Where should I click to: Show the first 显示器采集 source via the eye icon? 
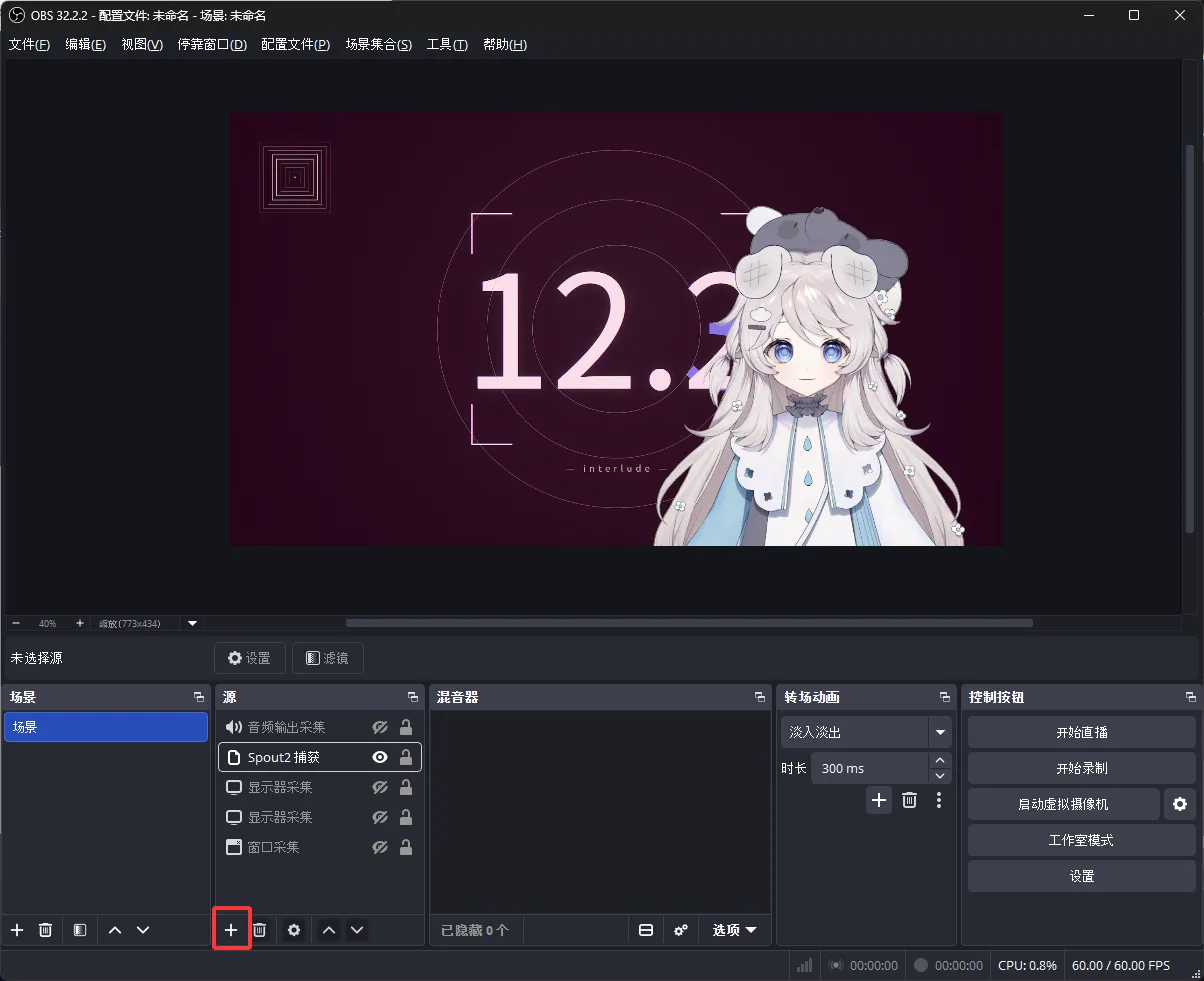tap(380, 787)
